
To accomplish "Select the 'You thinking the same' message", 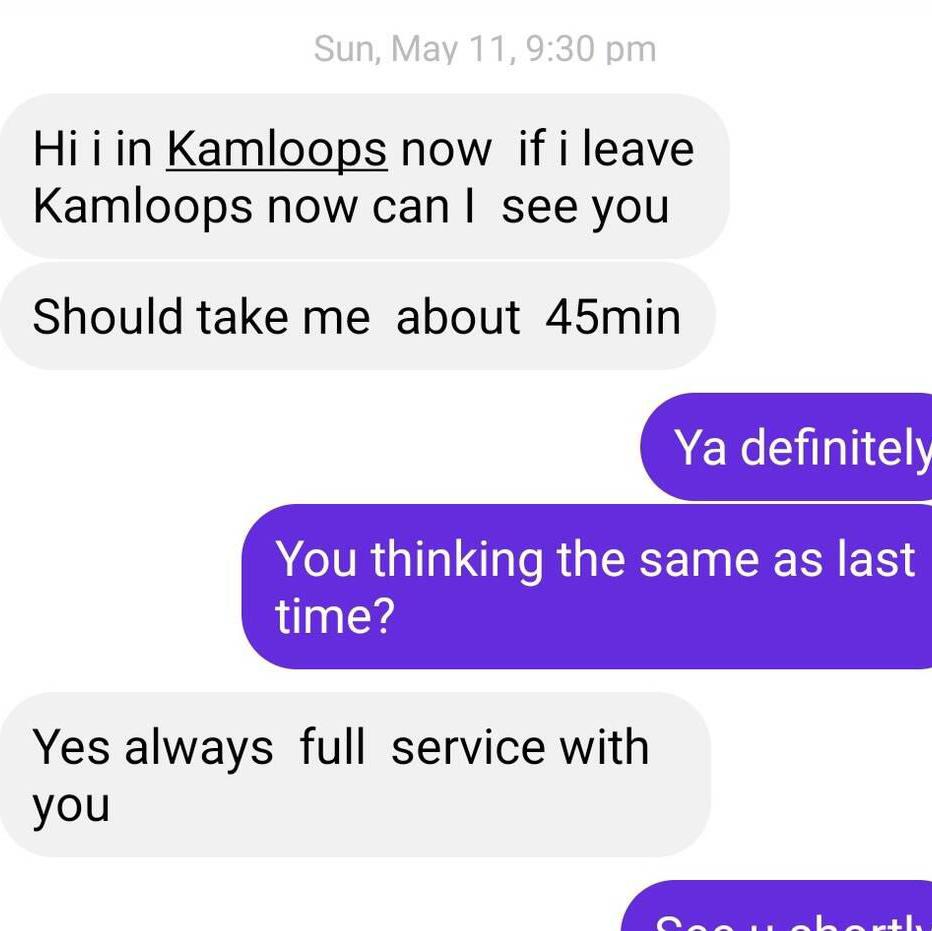I will (587, 586).
